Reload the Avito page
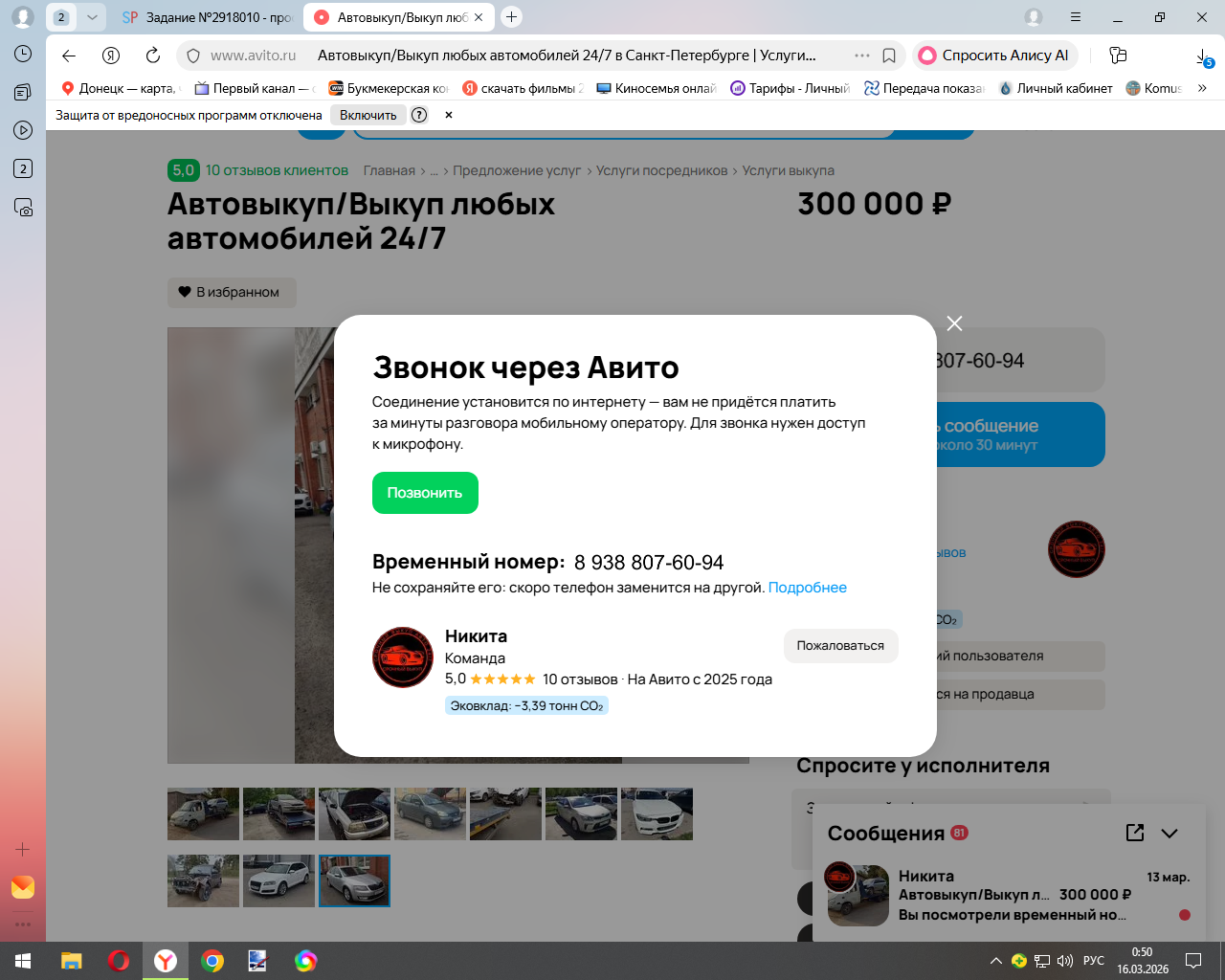This screenshot has height=980, width=1225. [153, 56]
